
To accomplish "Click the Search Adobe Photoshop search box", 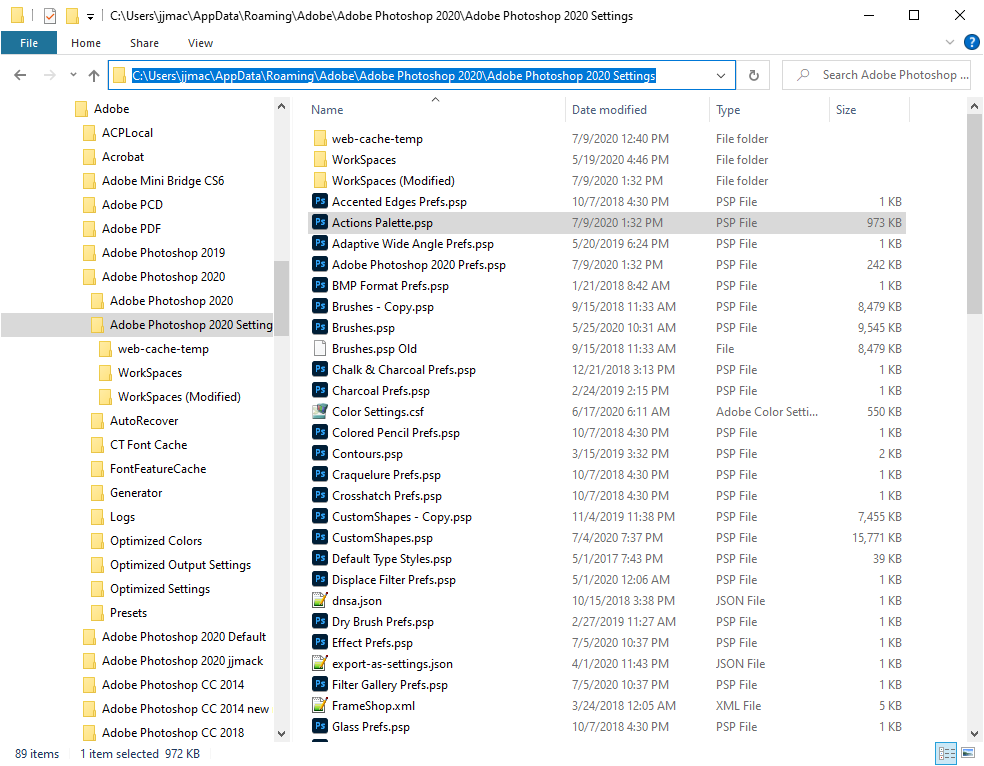I will coord(876,75).
